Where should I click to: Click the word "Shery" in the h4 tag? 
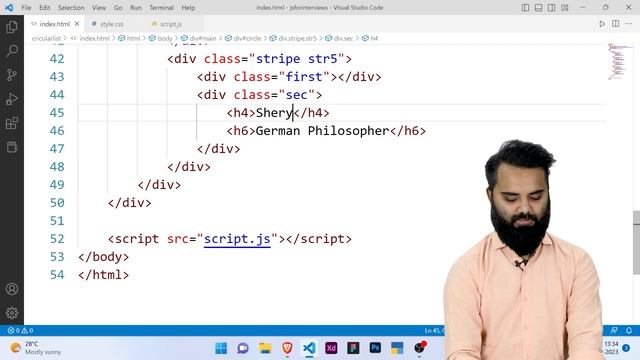coord(274,113)
